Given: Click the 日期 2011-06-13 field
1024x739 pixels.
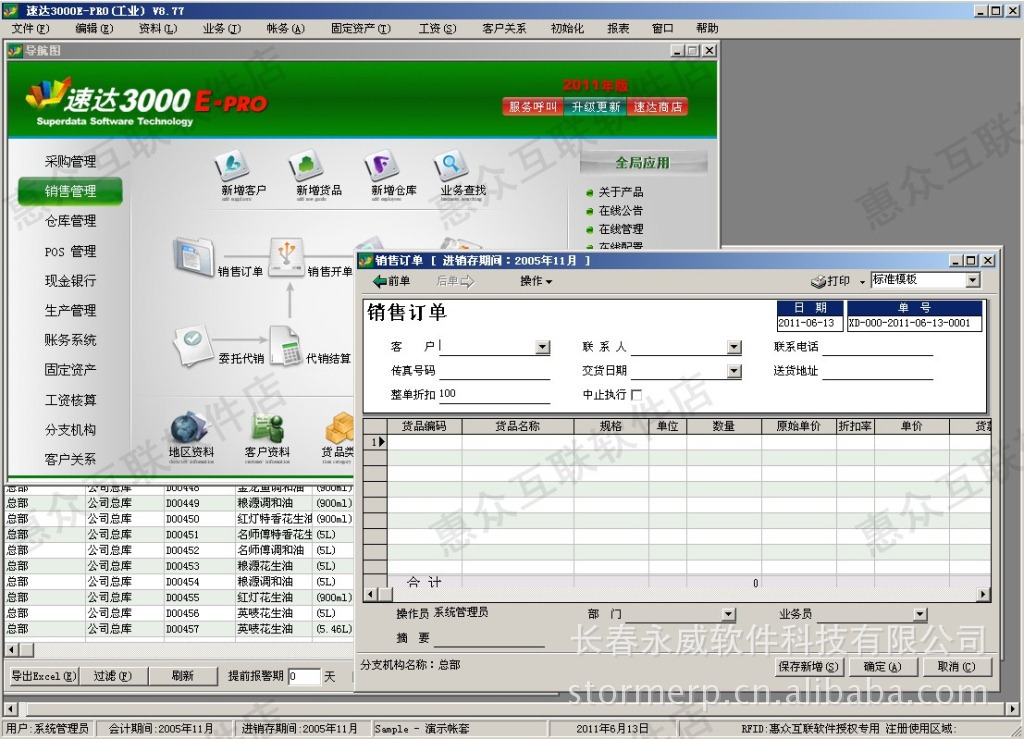Looking at the screenshot, I should [810, 323].
